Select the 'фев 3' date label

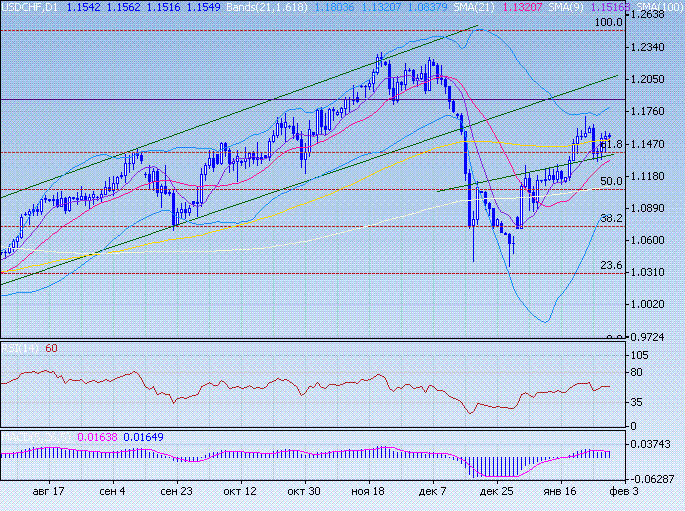click(x=619, y=492)
